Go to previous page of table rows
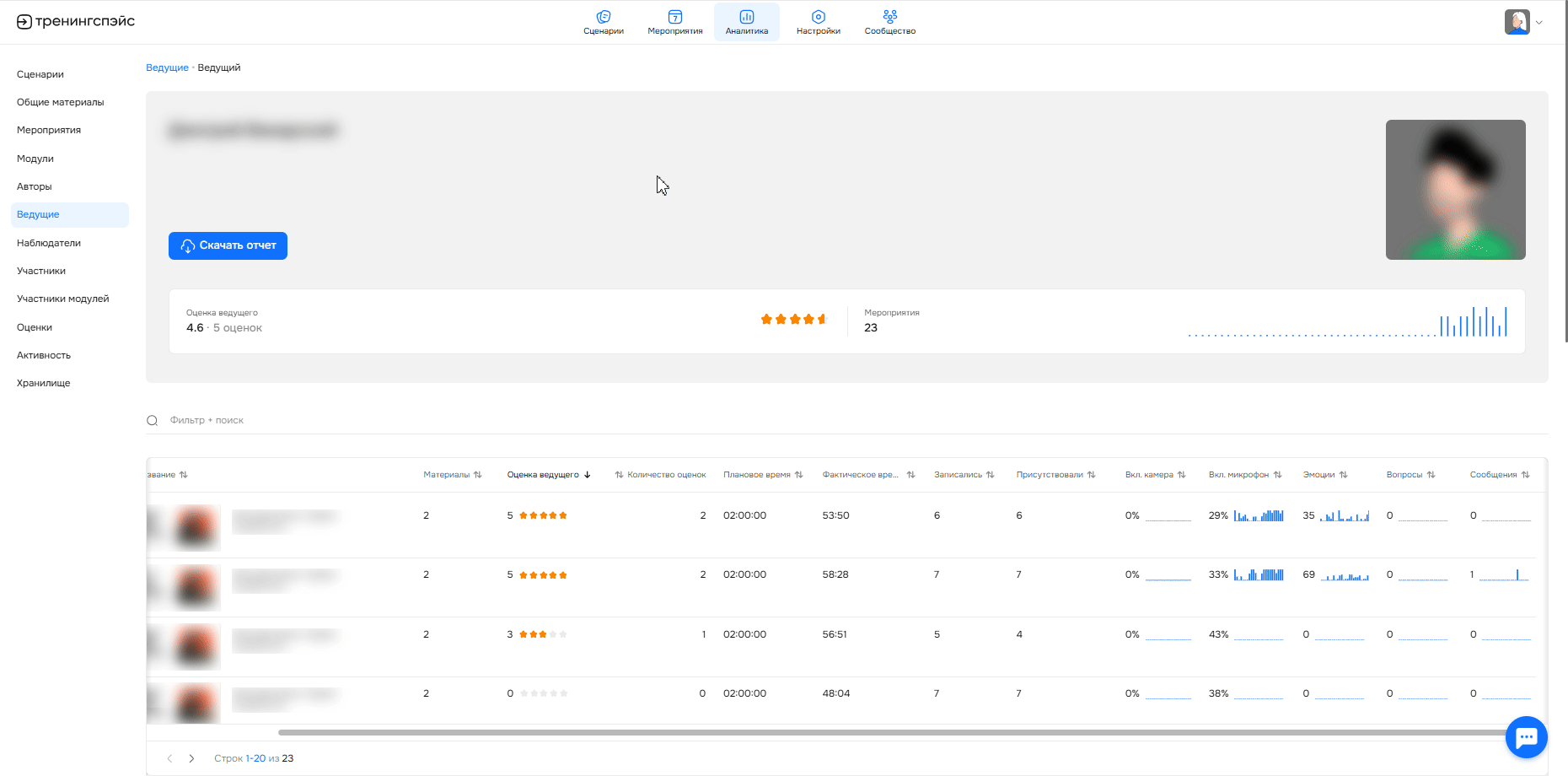 [169, 758]
